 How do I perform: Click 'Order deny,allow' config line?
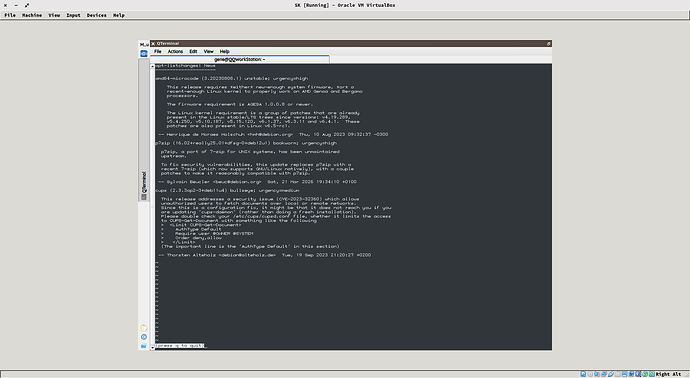pos(198,238)
